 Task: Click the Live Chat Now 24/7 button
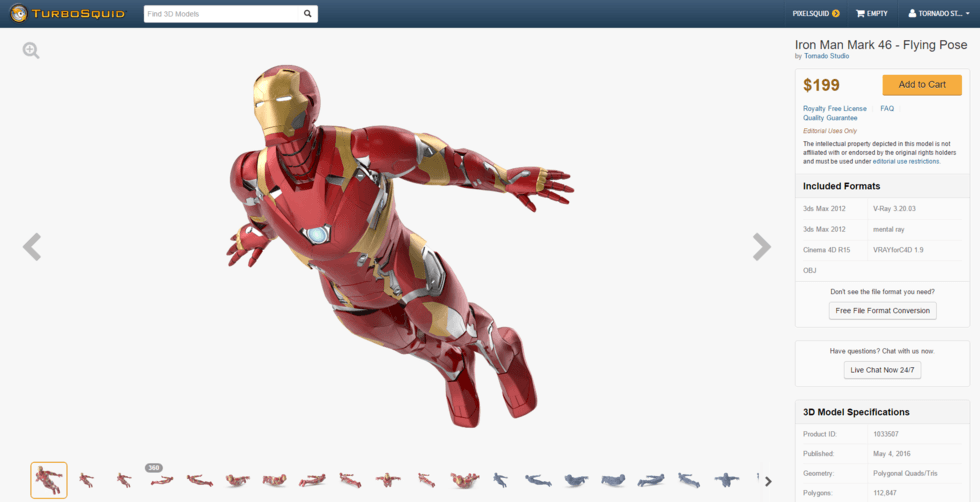pos(882,370)
